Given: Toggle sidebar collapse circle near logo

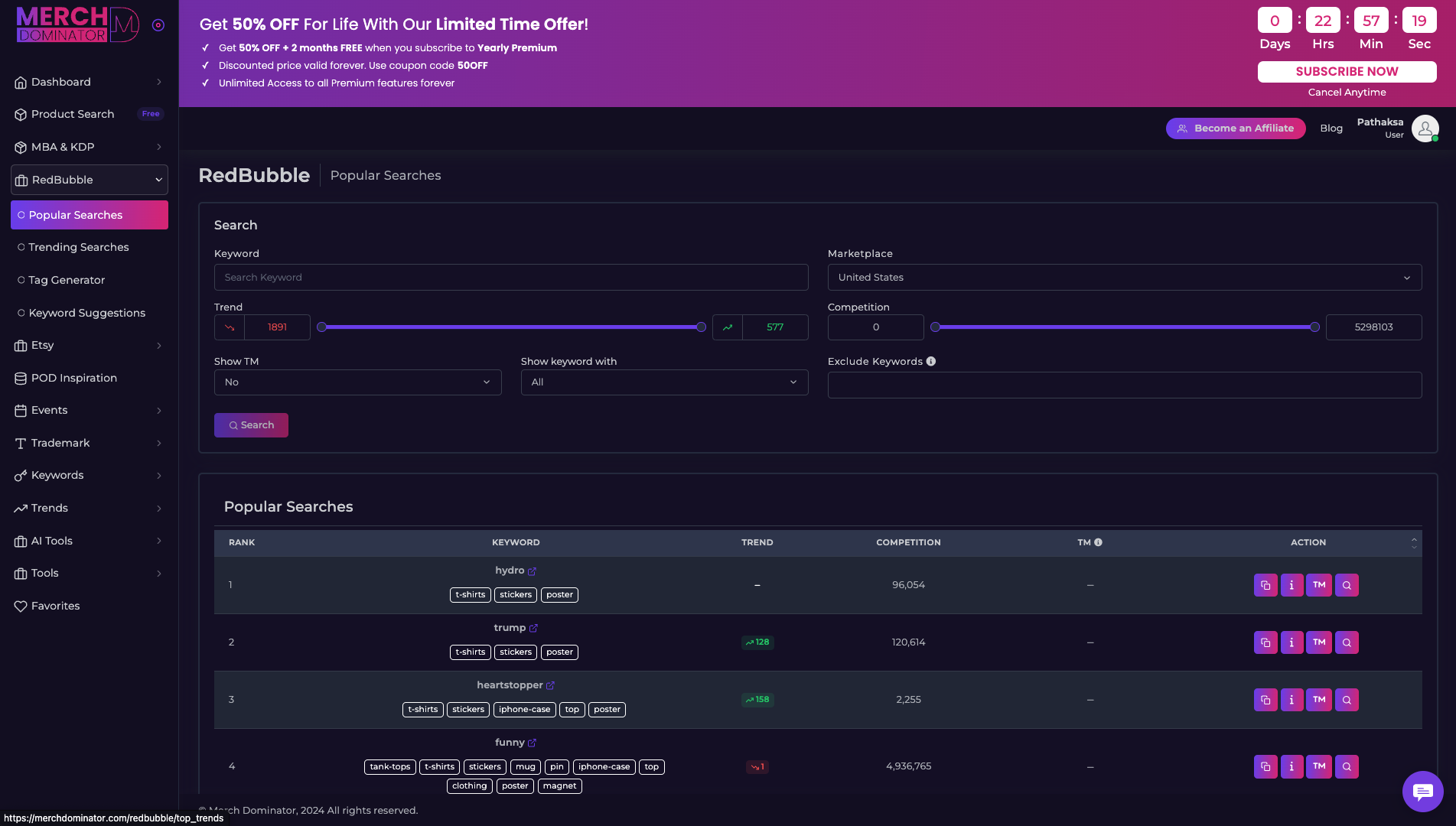Looking at the screenshot, I should pos(158,25).
